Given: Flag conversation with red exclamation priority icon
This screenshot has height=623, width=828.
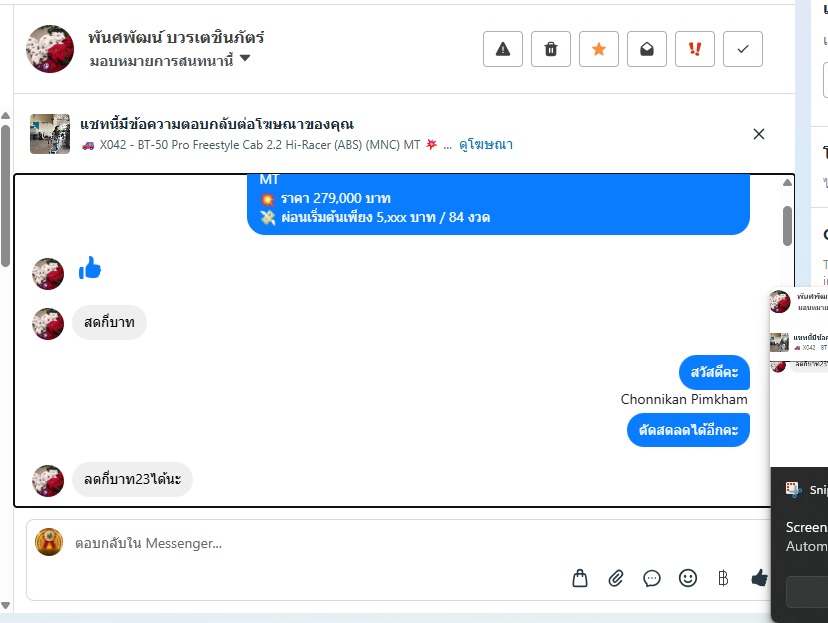Looking at the screenshot, I should tap(695, 49).
